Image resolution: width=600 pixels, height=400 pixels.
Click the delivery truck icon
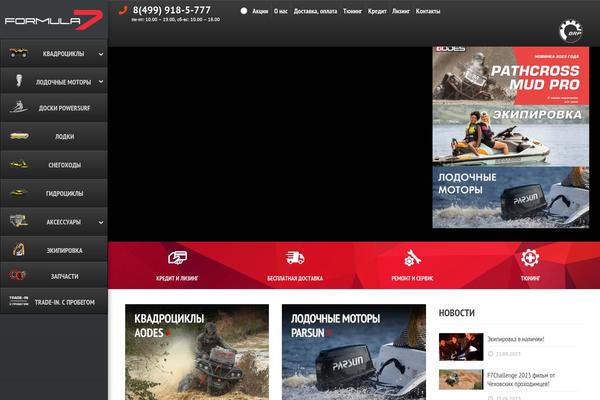(295, 258)
